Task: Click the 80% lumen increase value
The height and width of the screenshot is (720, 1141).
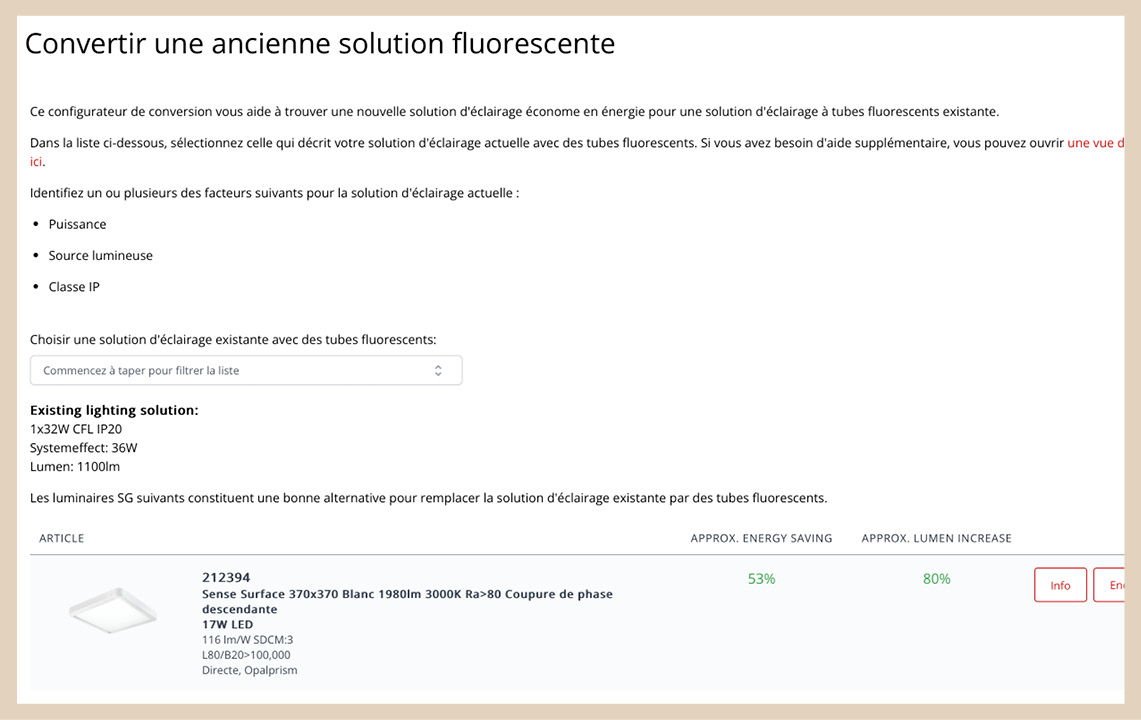Action: (x=937, y=579)
